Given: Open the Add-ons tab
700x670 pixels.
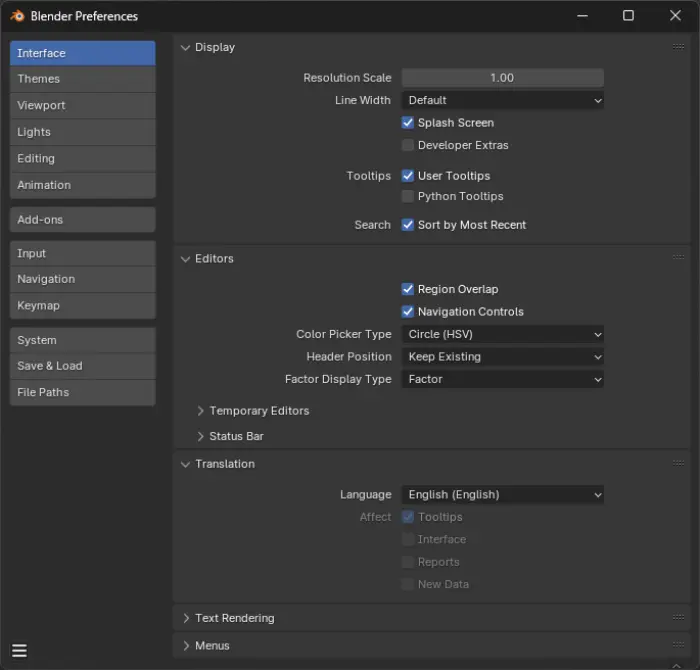Looking at the screenshot, I should [x=83, y=220].
